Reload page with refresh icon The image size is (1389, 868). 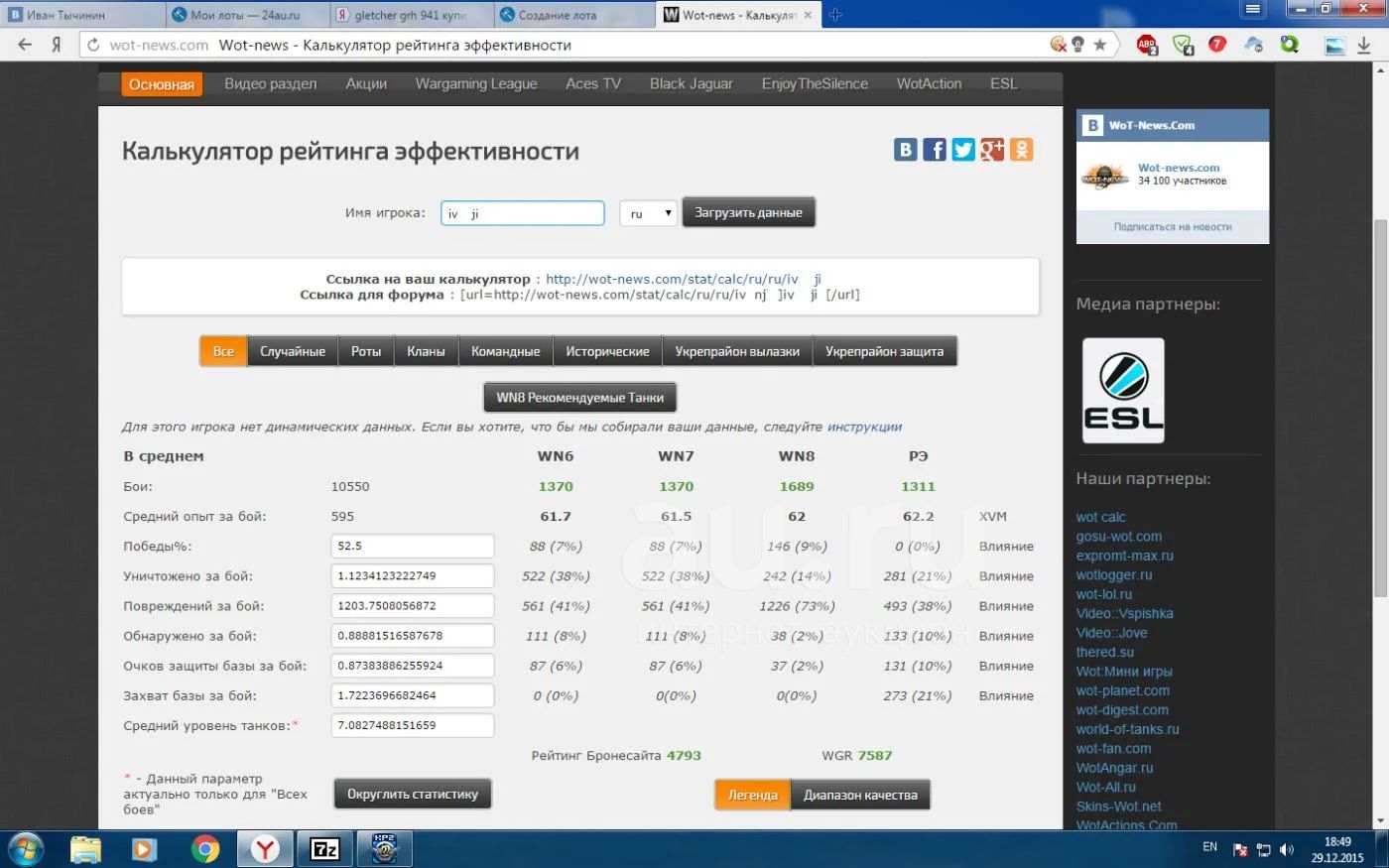point(93,45)
